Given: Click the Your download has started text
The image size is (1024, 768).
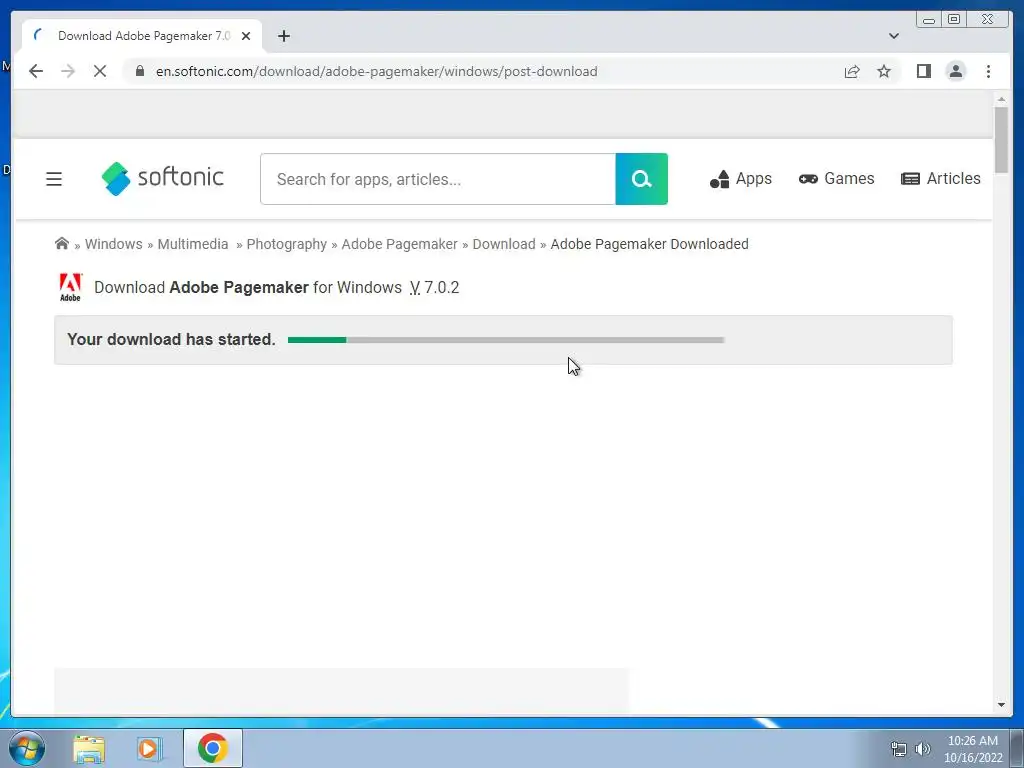Looking at the screenshot, I should (171, 340).
